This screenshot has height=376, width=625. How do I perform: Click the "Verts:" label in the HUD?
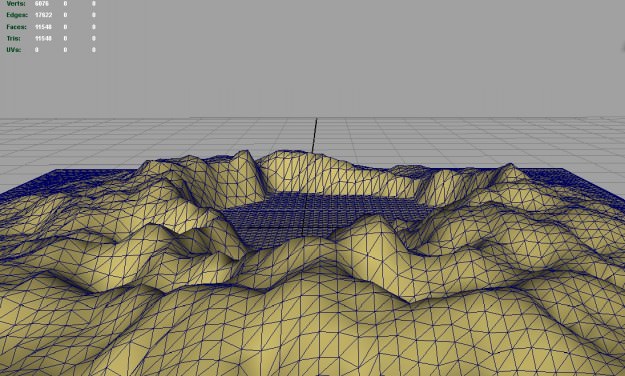click(x=16, y=3)
